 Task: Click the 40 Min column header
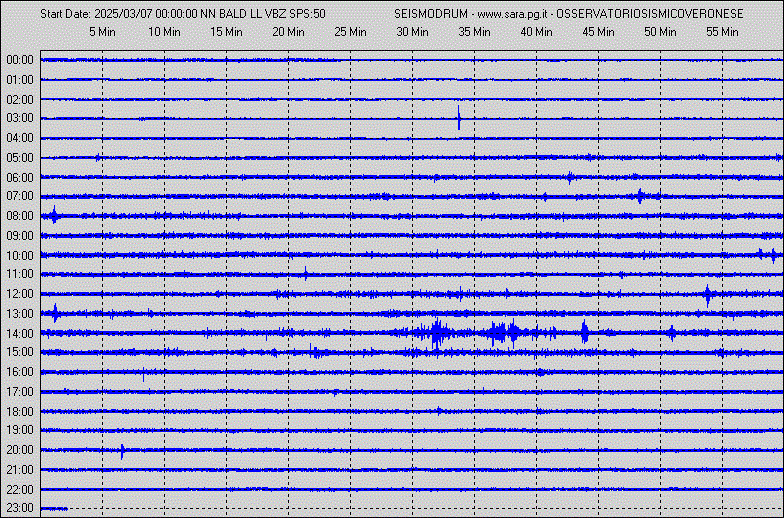[x=536, y=32]
